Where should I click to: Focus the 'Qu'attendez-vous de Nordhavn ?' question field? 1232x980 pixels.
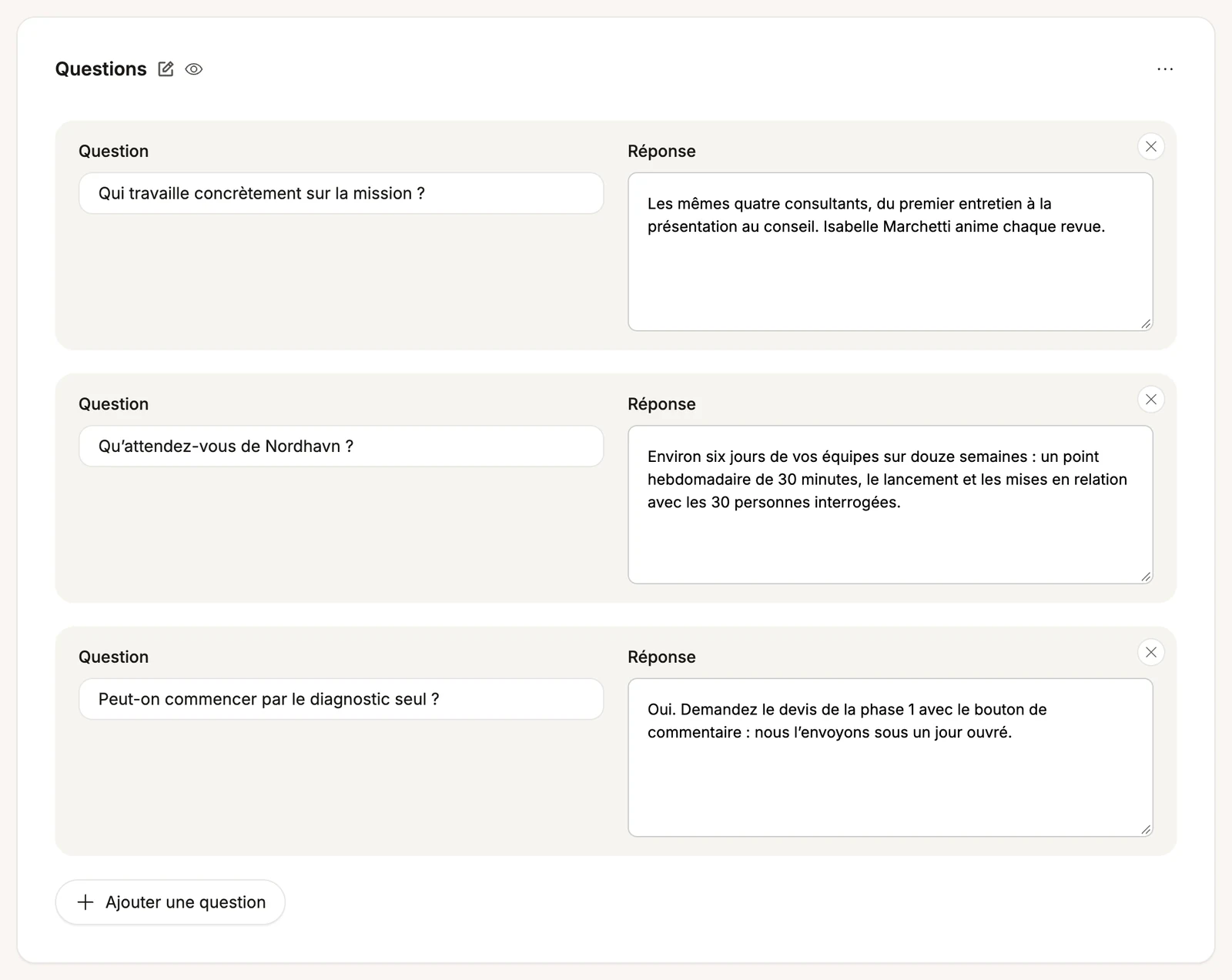[341, 446]
